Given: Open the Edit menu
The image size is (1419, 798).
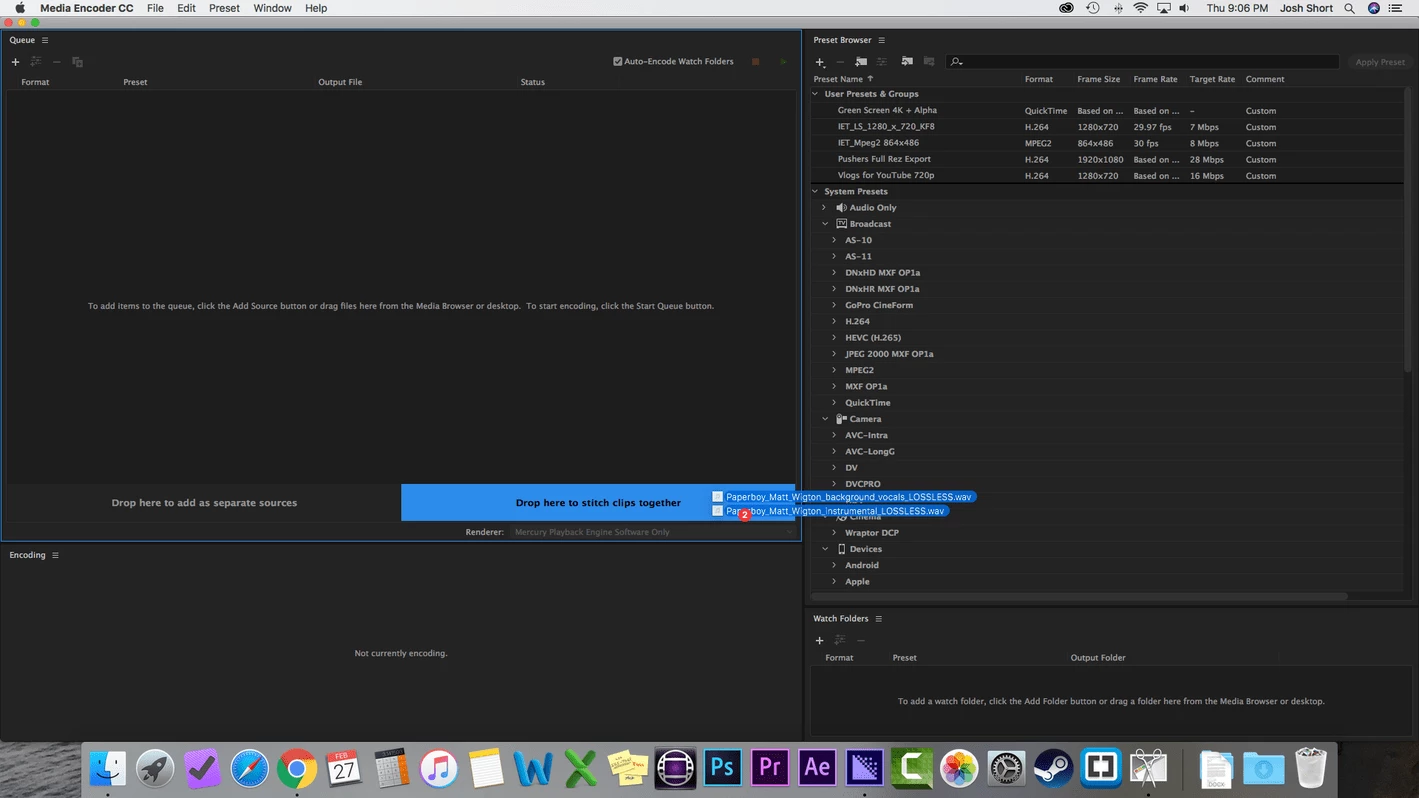Looking at the screenshot, I should [x=187, y=8].
